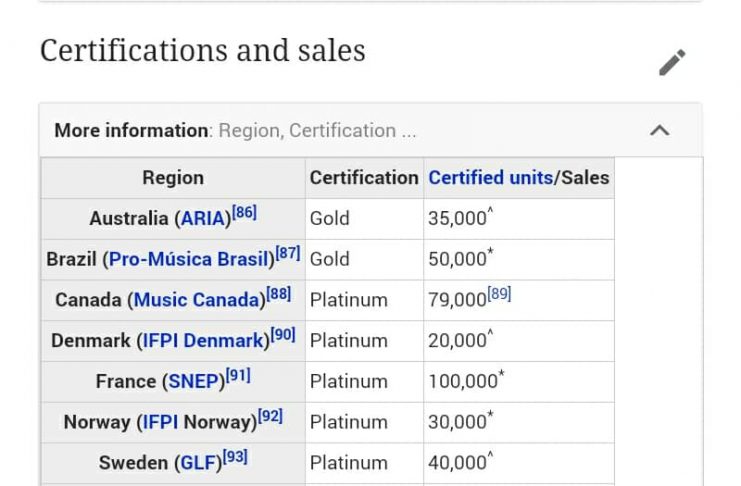Image resolution: width=741 pixels, height=486 pixels.
Task: Go to citation 93 for Sweden
Action: [x=235, y=457]
